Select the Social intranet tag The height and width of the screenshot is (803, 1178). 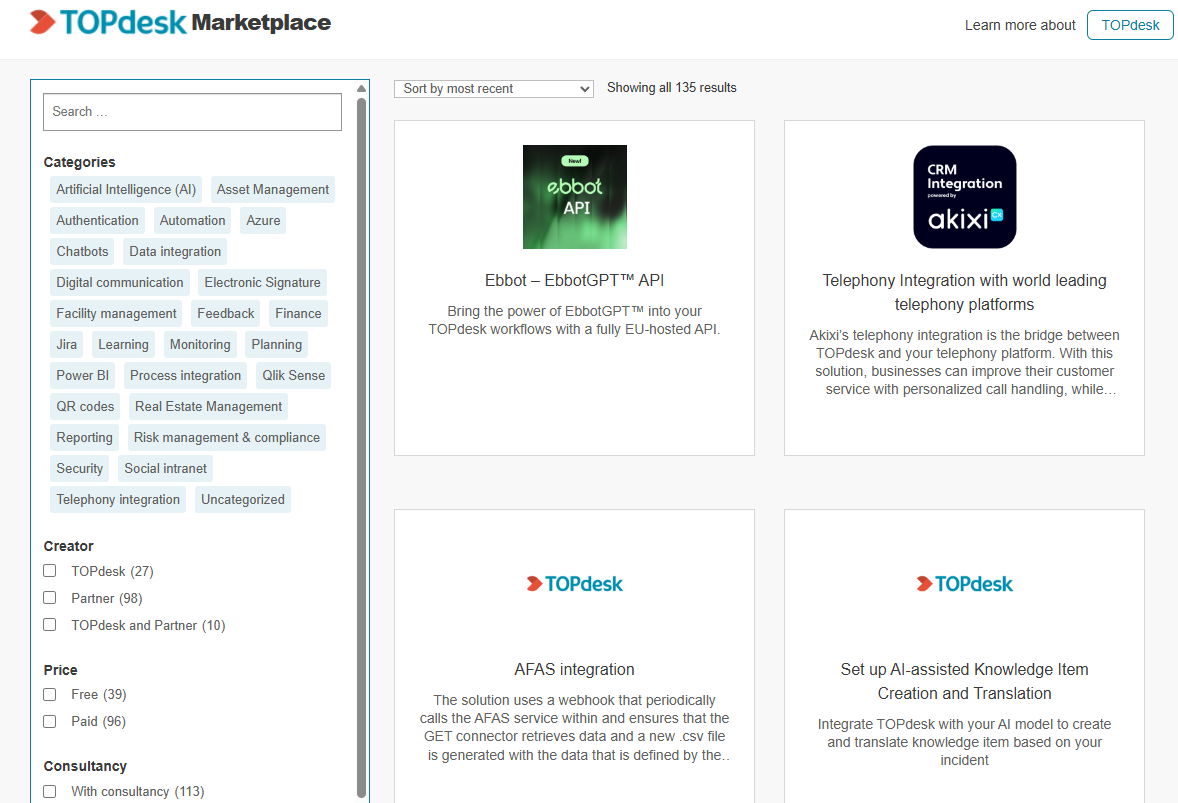click(165, 468)
